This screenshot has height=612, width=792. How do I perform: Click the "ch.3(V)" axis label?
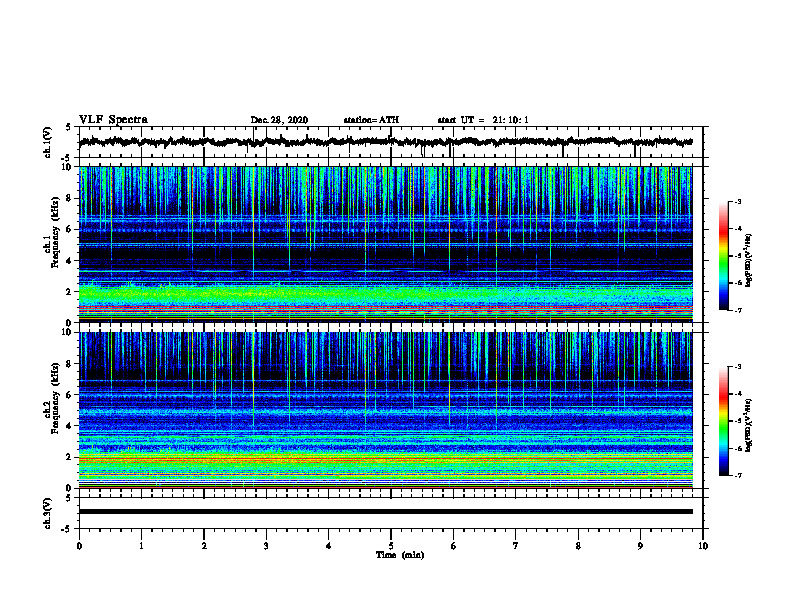(x=48, y=513)
